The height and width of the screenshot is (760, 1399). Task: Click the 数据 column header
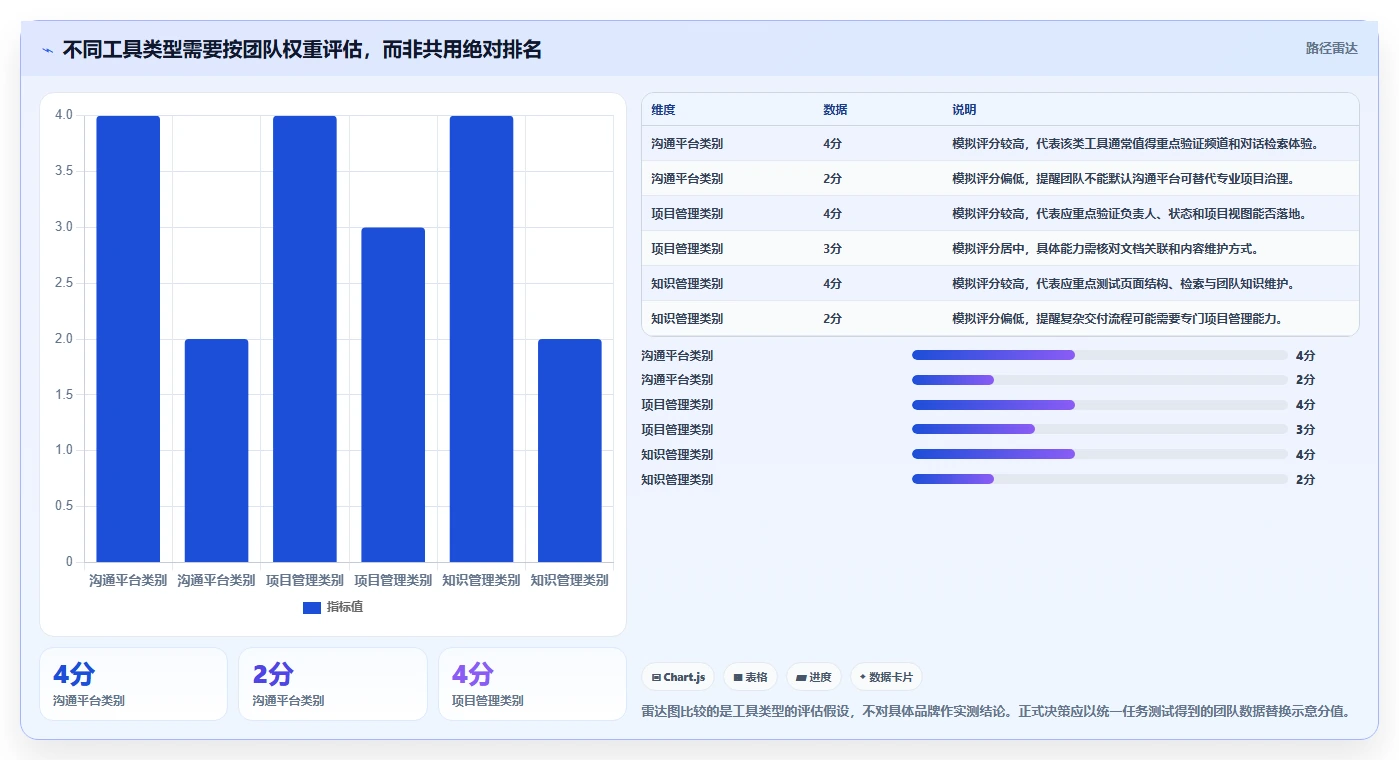pos(835,110)
